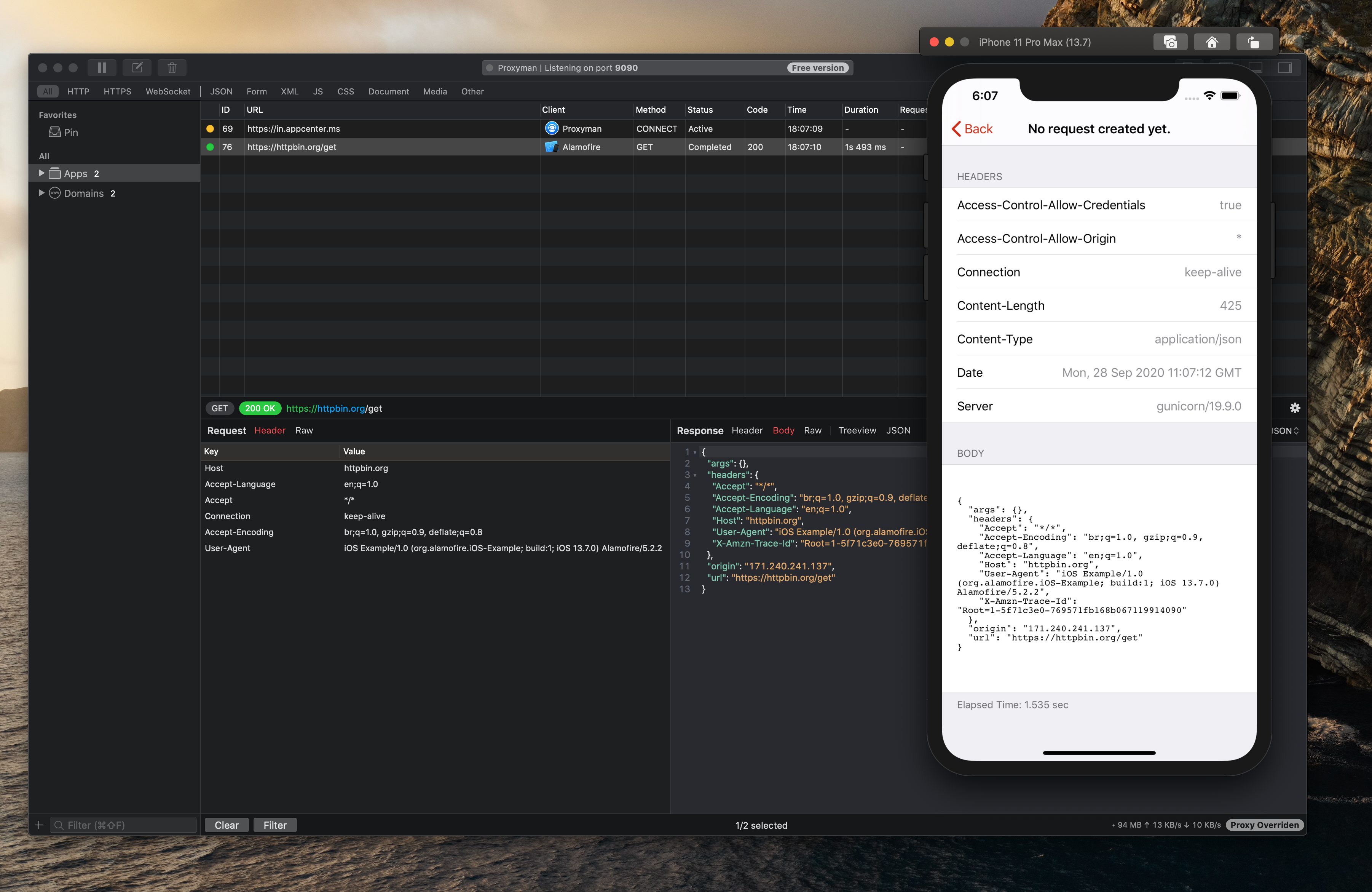Take simulator screenshot with camera icon

tap(1169, 42)
